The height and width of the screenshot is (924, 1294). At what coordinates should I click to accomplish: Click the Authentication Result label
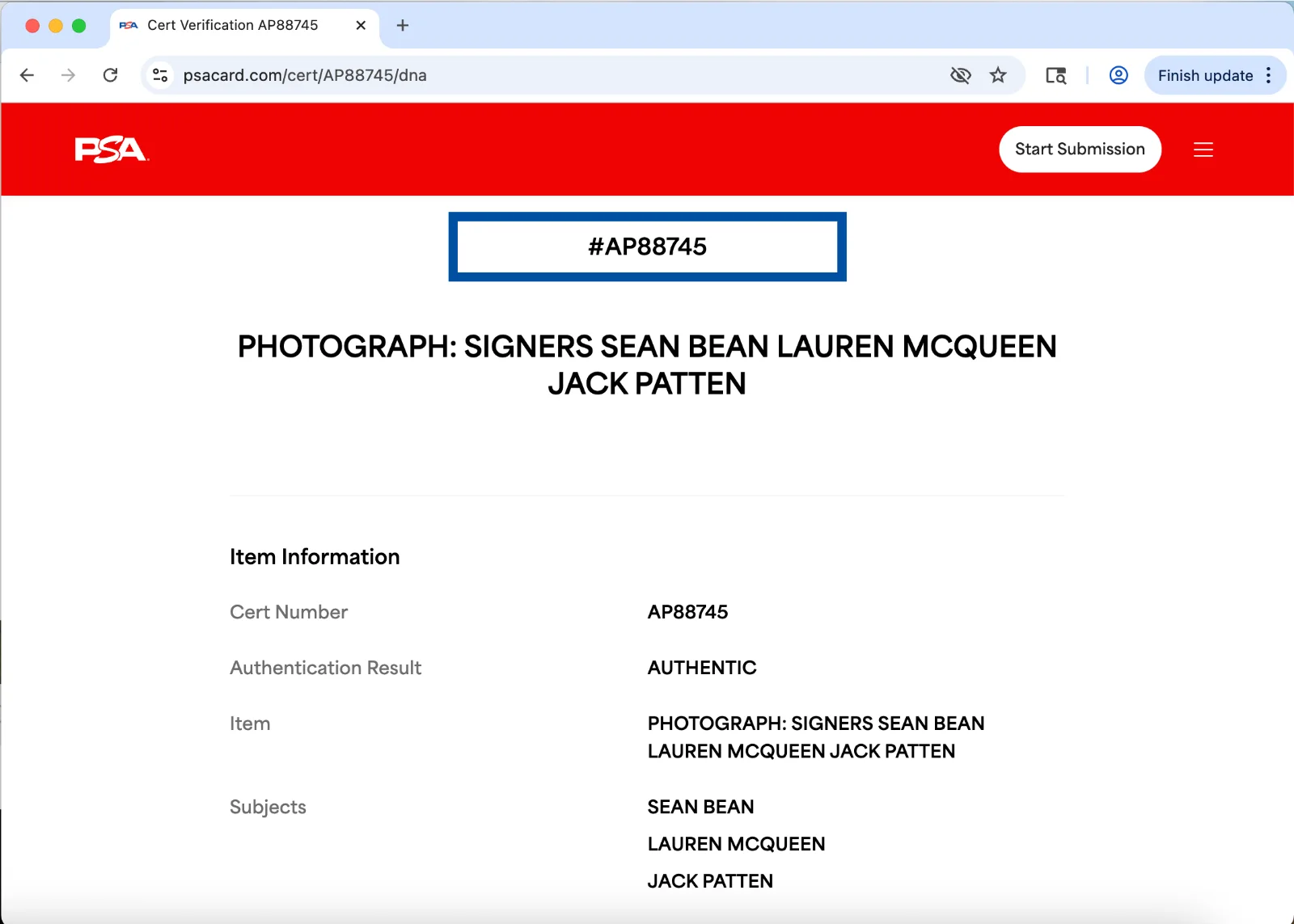pos(325,668)
